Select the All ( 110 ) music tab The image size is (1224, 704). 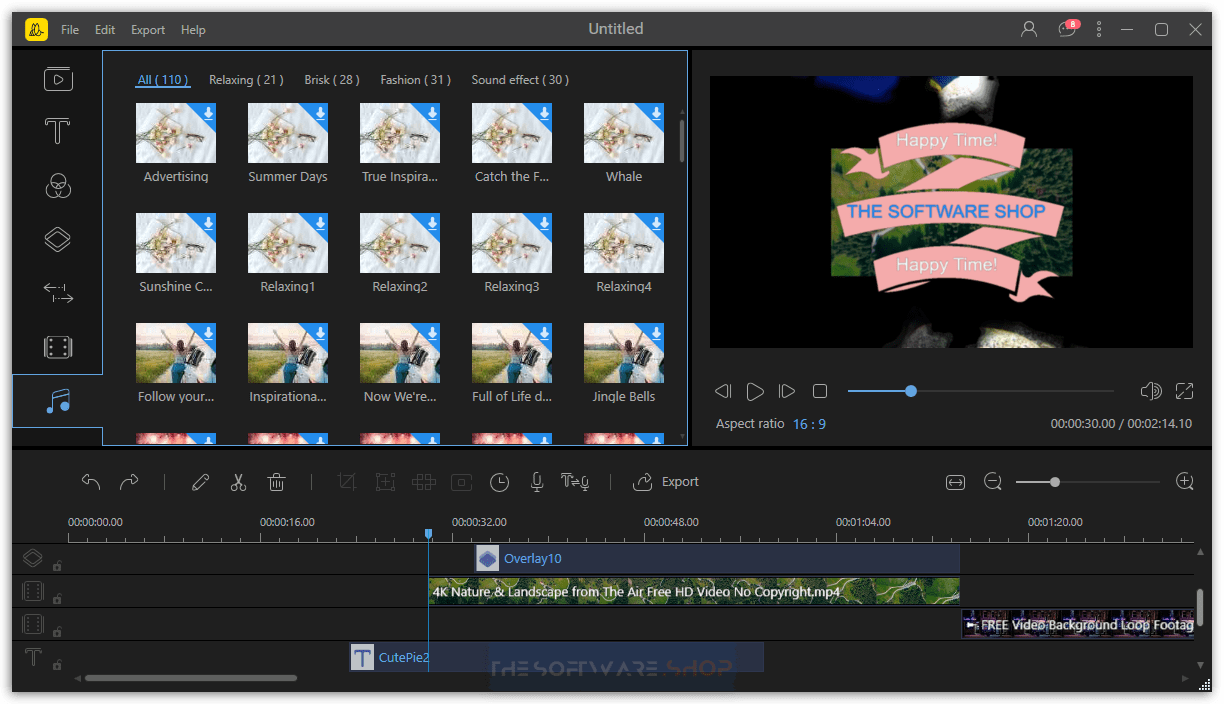tap(163, 80)
